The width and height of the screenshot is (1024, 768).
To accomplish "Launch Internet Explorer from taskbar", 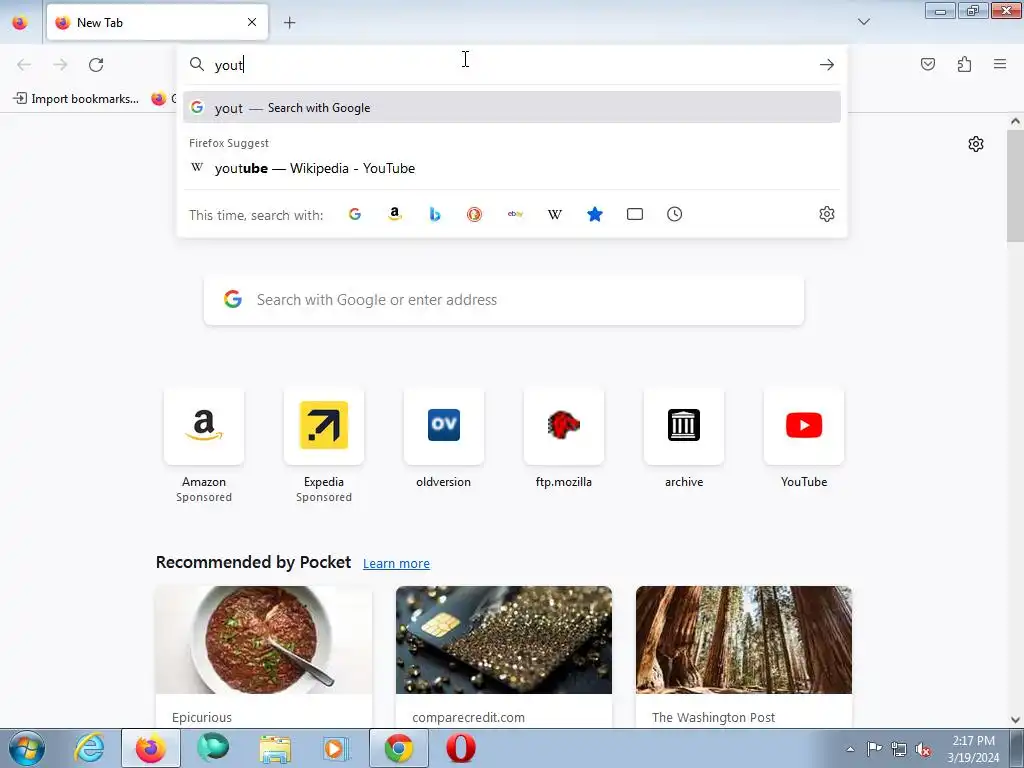I will coord(89,748).
